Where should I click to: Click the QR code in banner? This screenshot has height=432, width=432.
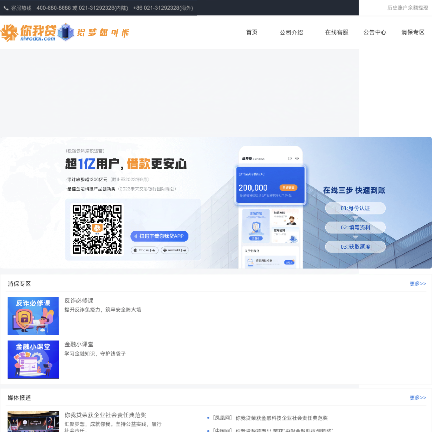(97, 229)
